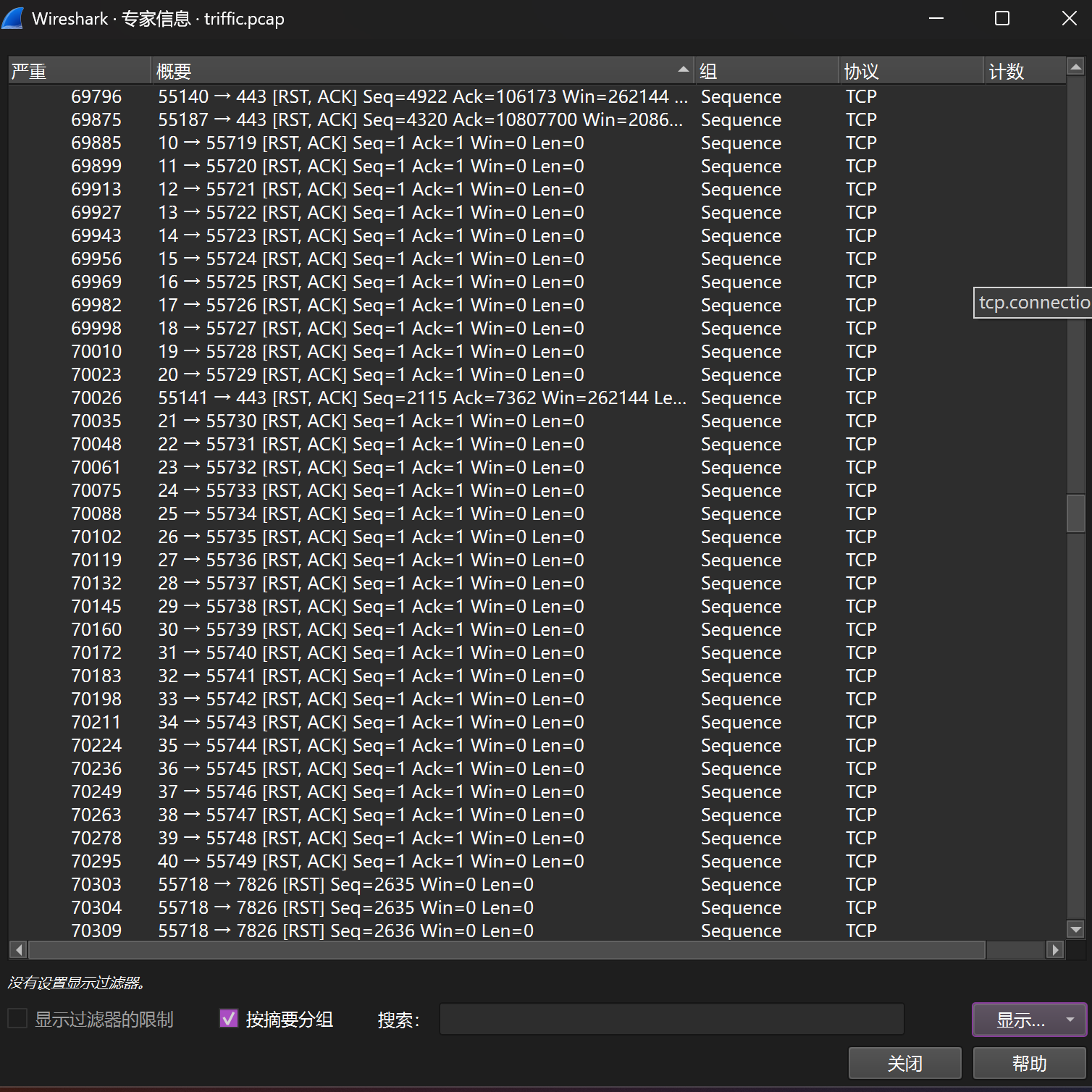1092x1092 pixels.
Task: Click summary '38 → 55747 [RST, ACK]'
Action: coord(371,815)
